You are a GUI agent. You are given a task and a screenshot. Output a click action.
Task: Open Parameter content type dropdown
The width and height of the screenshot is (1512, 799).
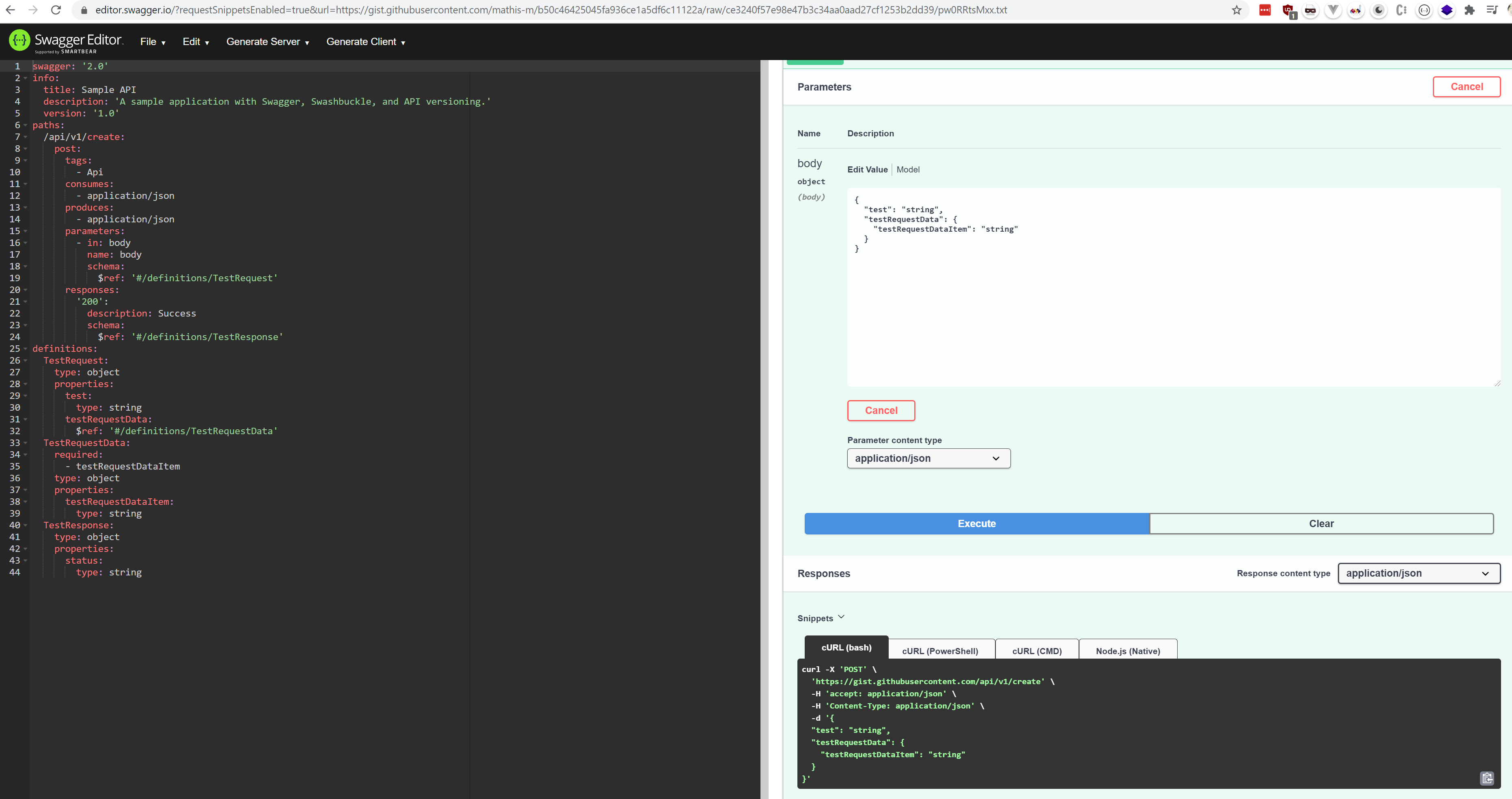[928, 459]
